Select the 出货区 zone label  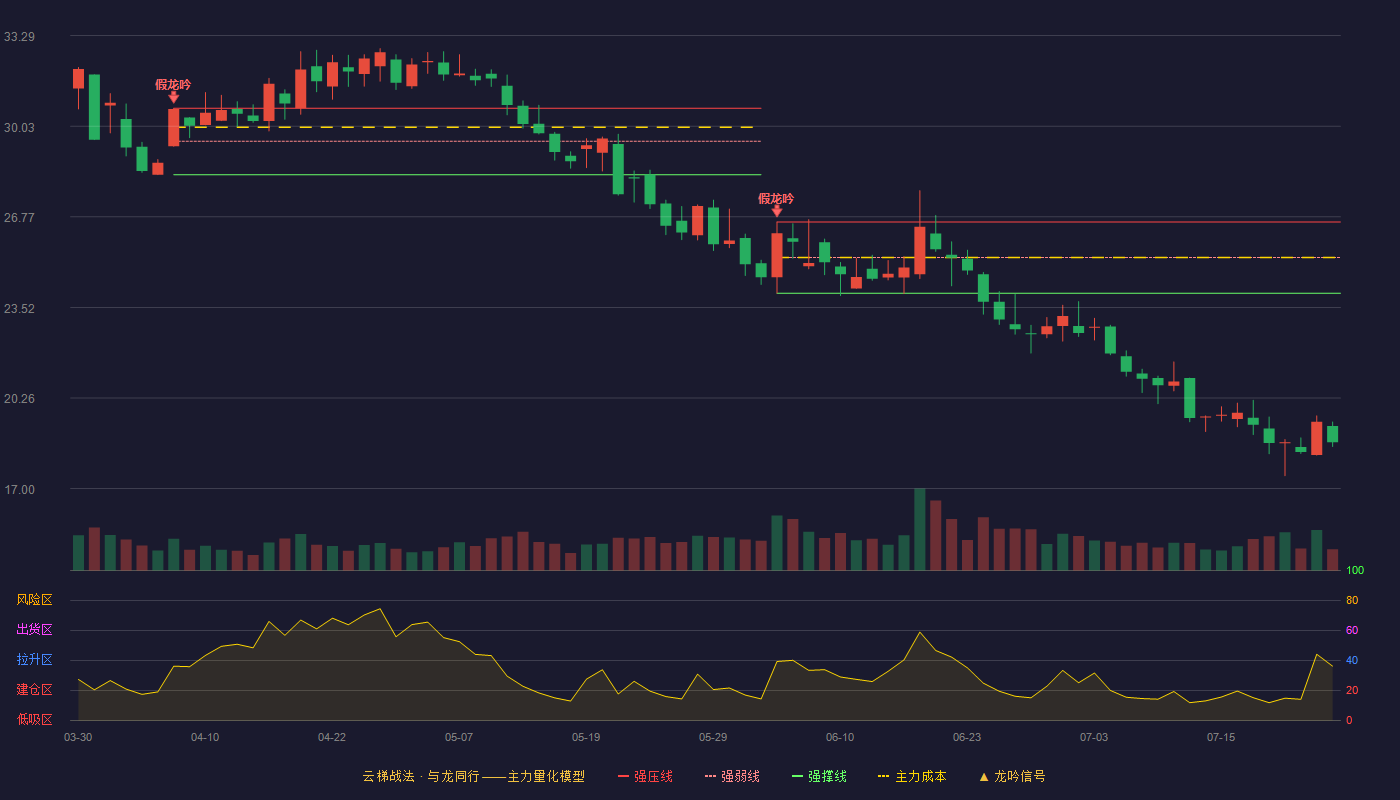tap(34, 630)
